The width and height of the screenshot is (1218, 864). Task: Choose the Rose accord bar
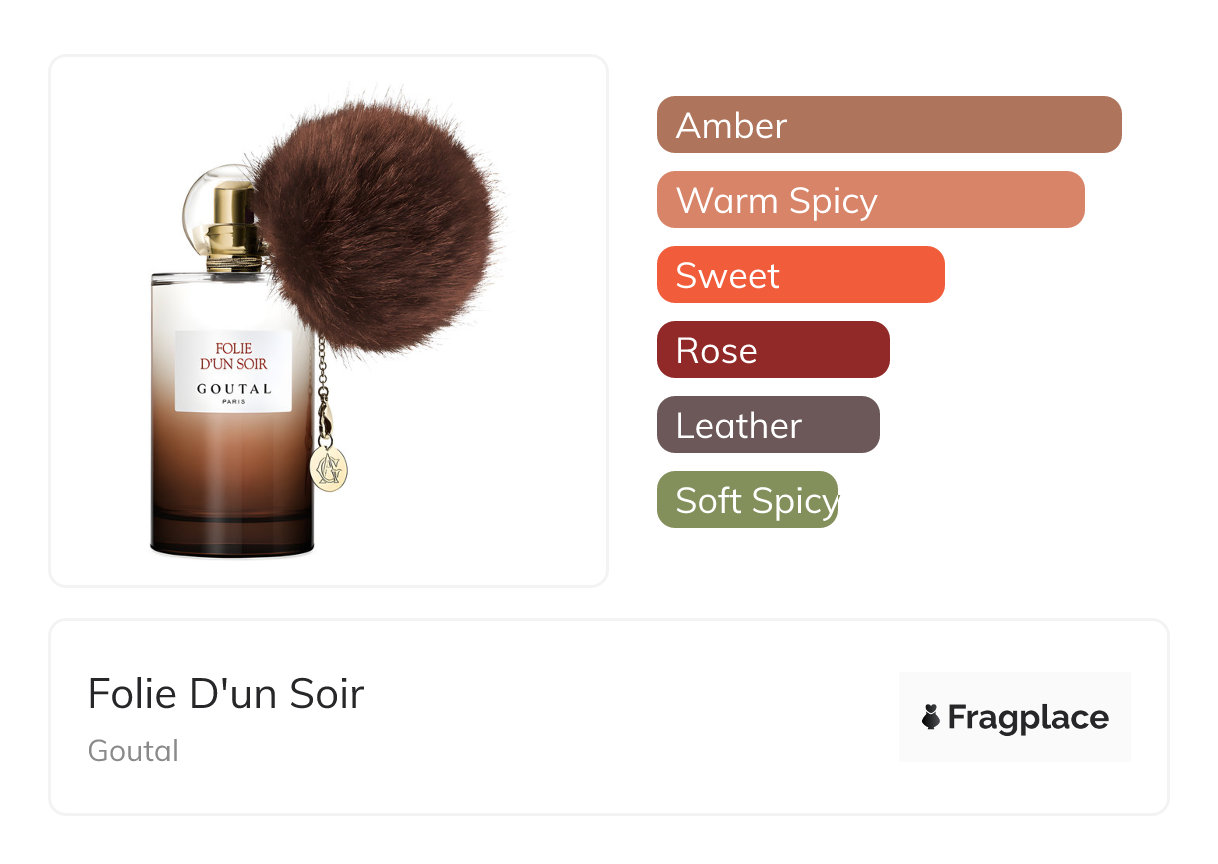pyautogui.click(x=773, y=350)
